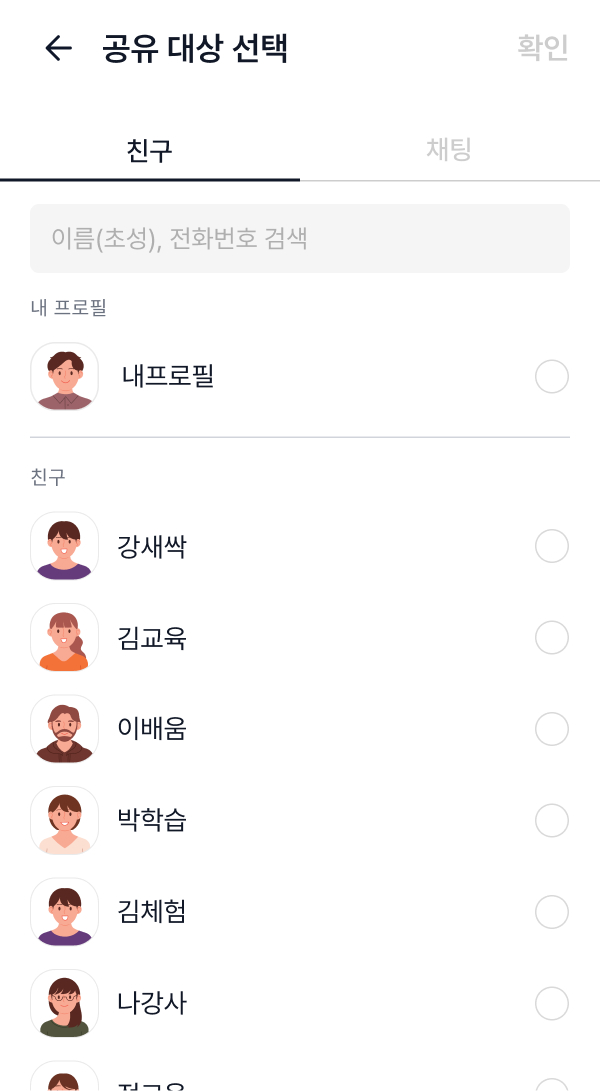Viewport: 600px width, 1091px height.
Task: Select 이배움 as share target
Action: 552,729
